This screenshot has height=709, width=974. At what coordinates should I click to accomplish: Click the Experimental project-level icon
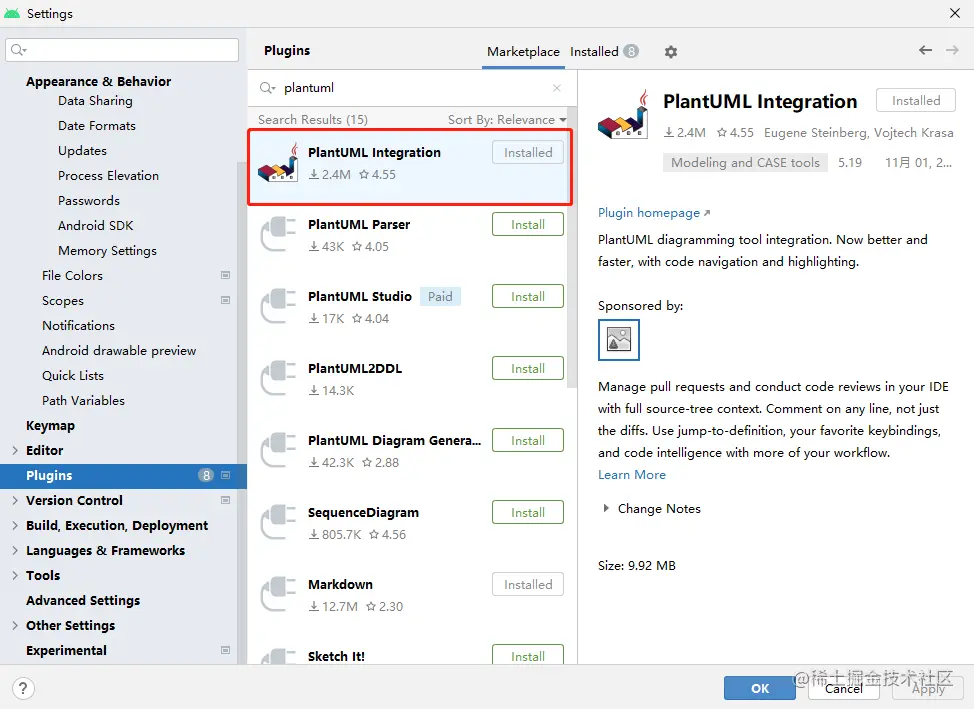point(225,651)
